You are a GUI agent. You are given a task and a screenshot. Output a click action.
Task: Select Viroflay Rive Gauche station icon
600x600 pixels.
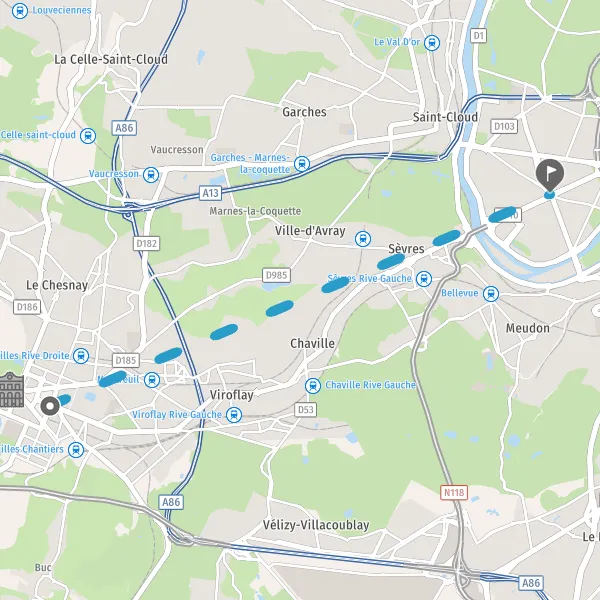[x=234, y=415]
